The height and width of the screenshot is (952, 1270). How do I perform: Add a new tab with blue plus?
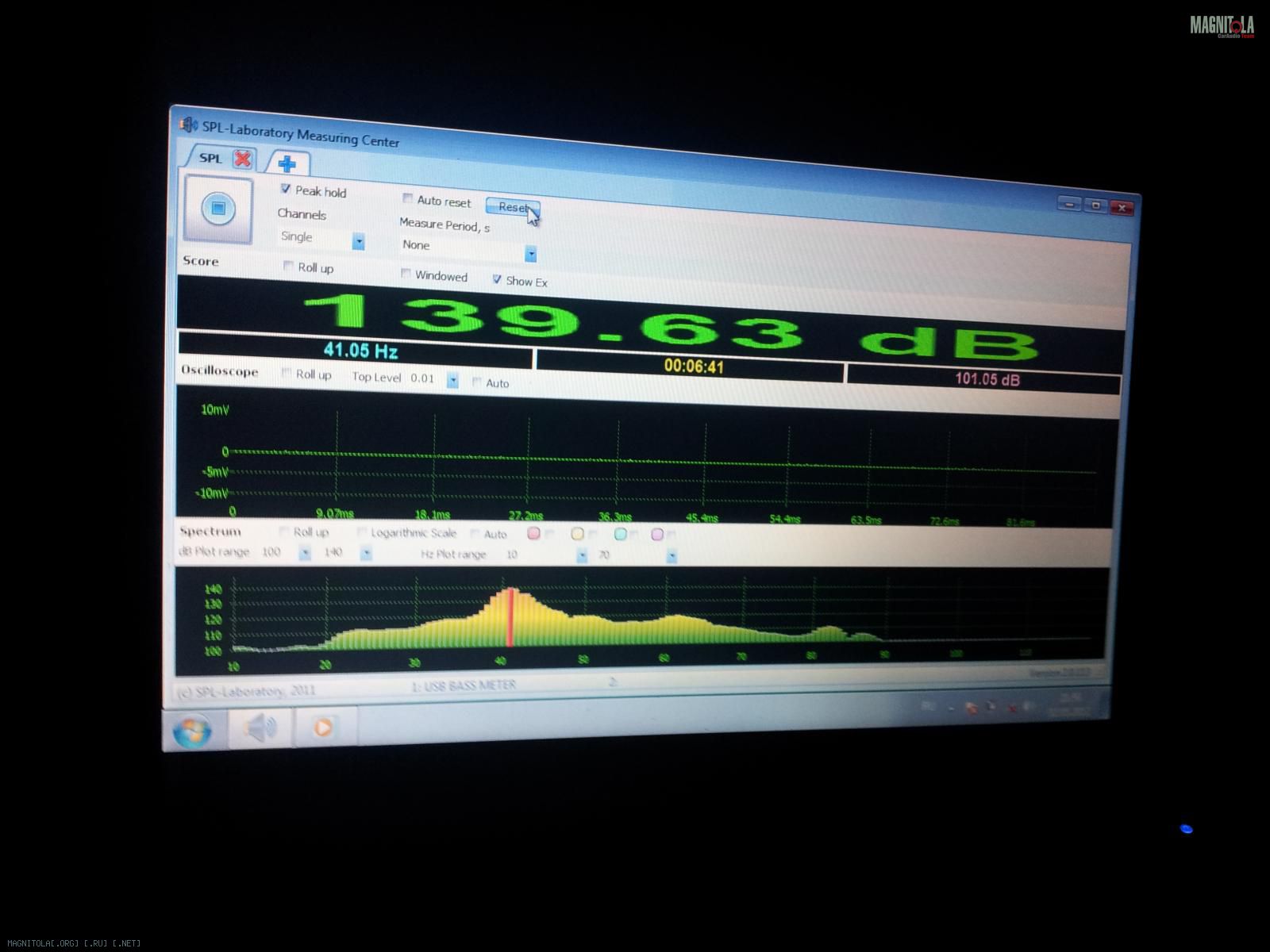pyautogui.click(x=287, y=163)
